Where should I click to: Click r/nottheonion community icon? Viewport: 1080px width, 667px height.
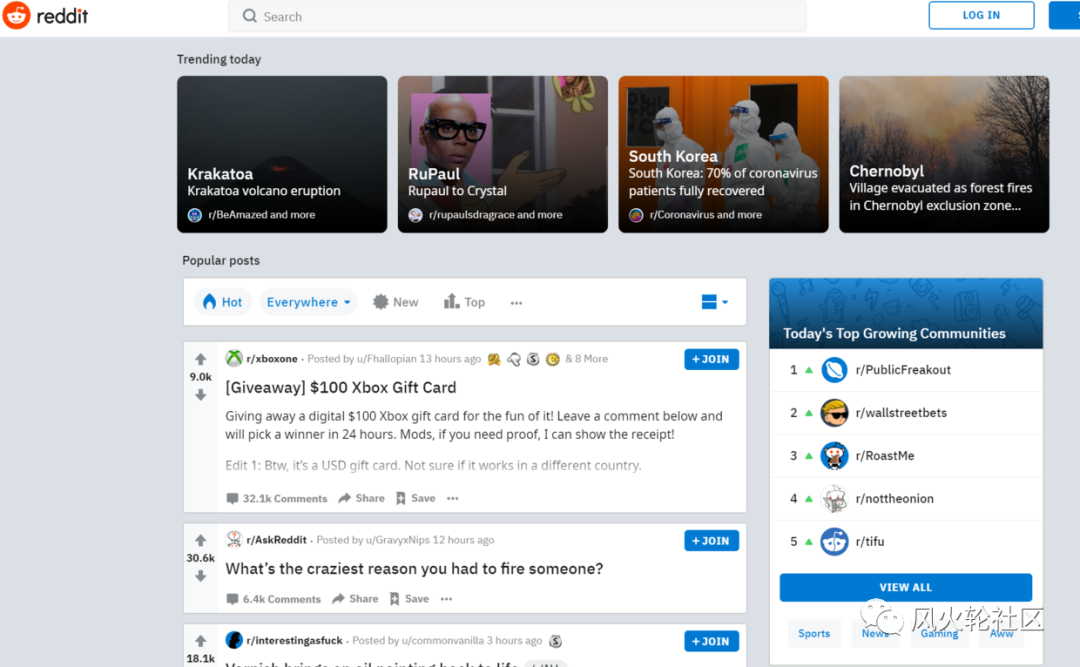(834, 498)
